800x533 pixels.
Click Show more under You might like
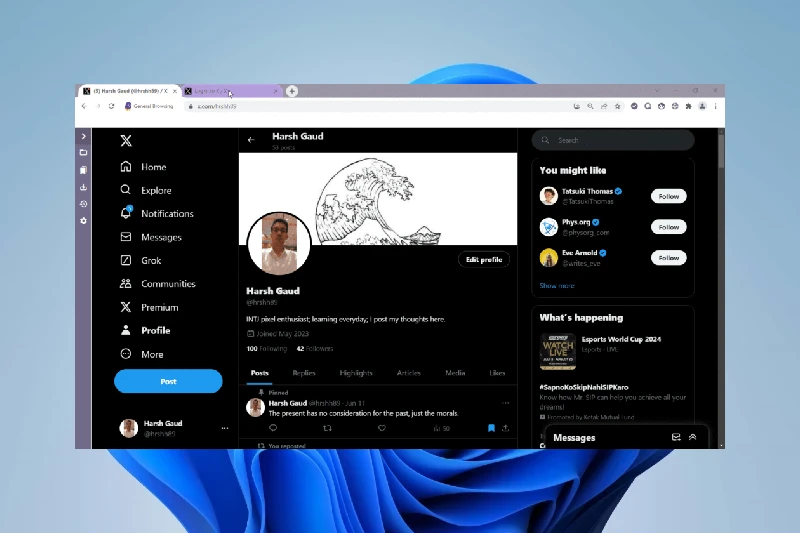557,286
